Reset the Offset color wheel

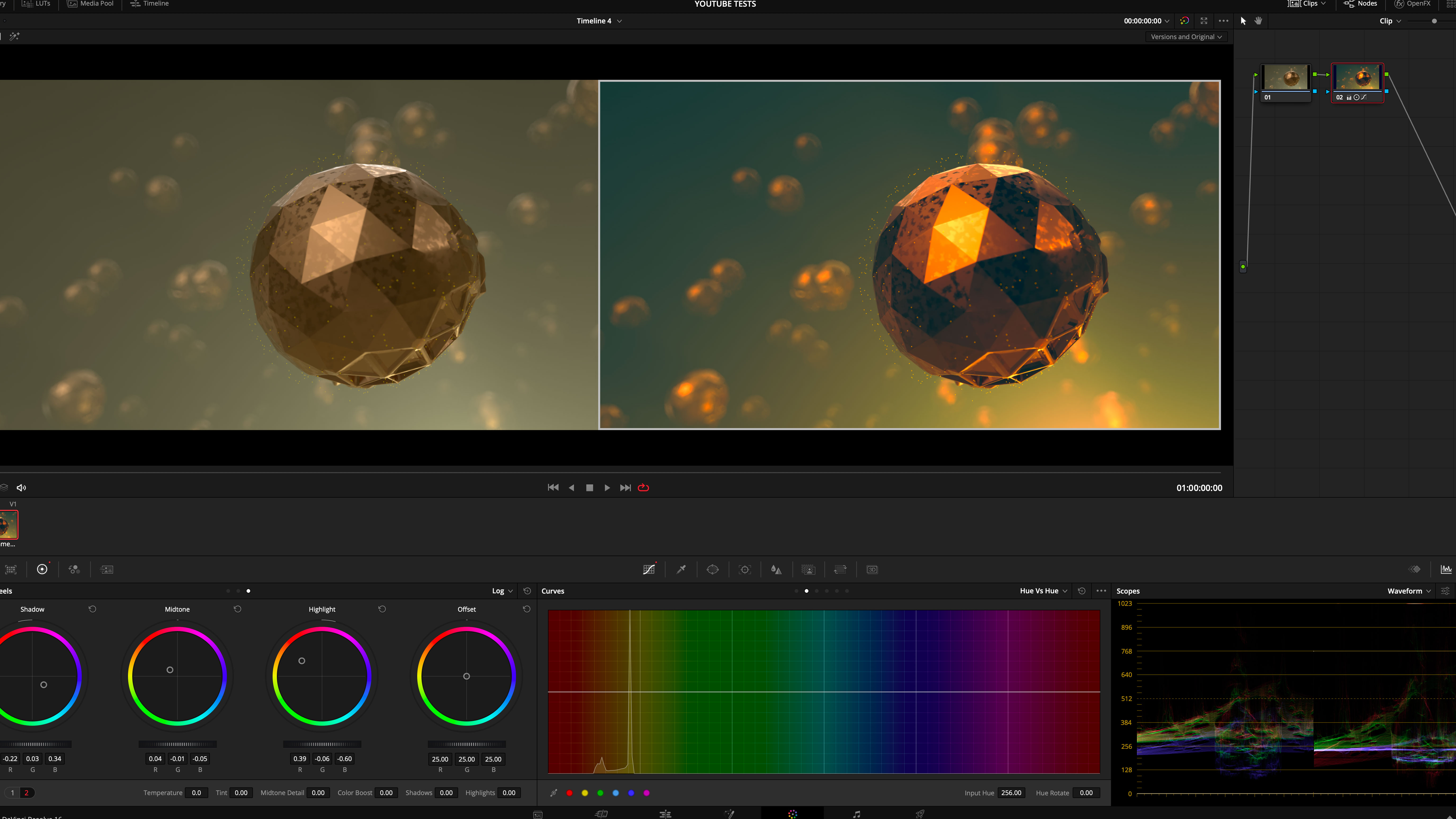coord(526,609)
